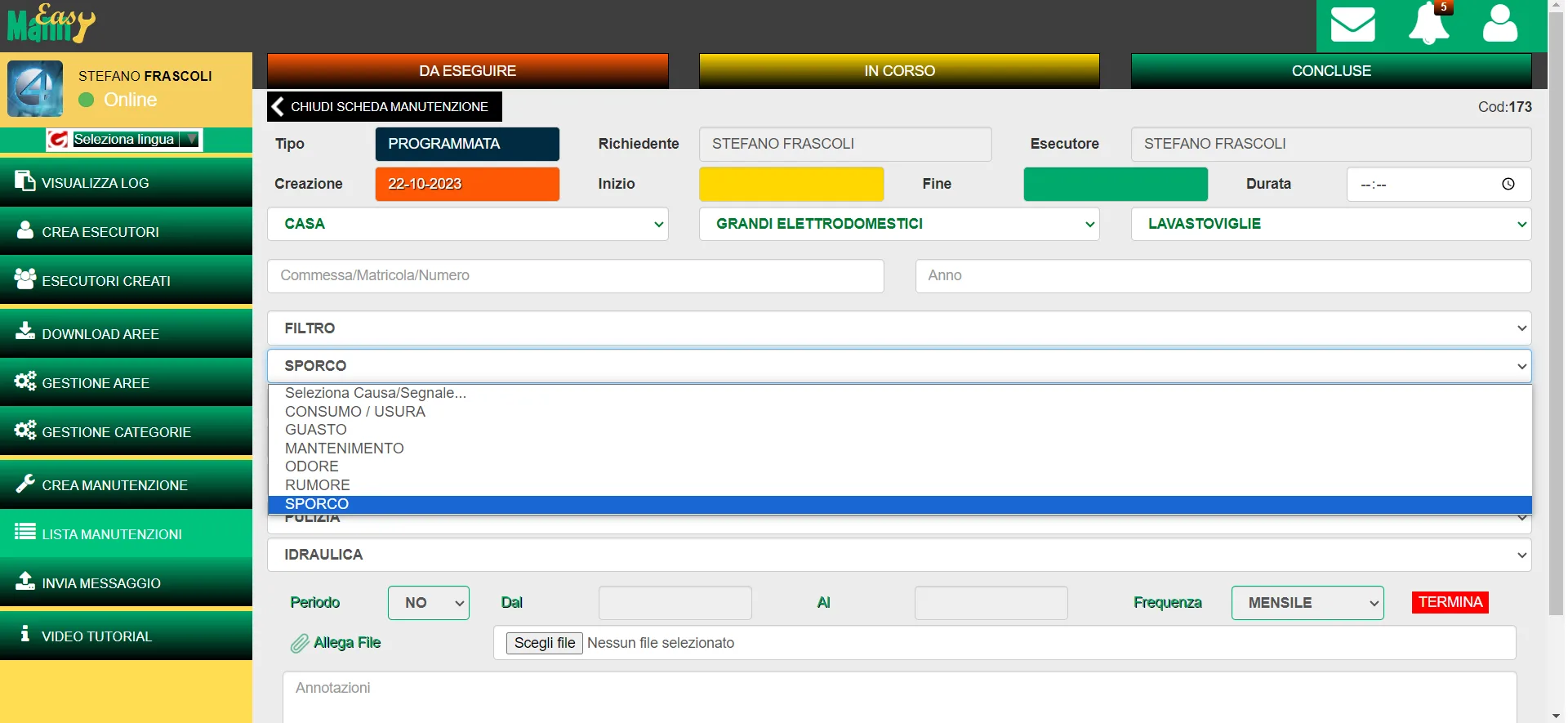The height and width of the screenshot is (723, 1568).
Task: Click the Stefano Frascoli avatar image
Action: tap(35, 88)
